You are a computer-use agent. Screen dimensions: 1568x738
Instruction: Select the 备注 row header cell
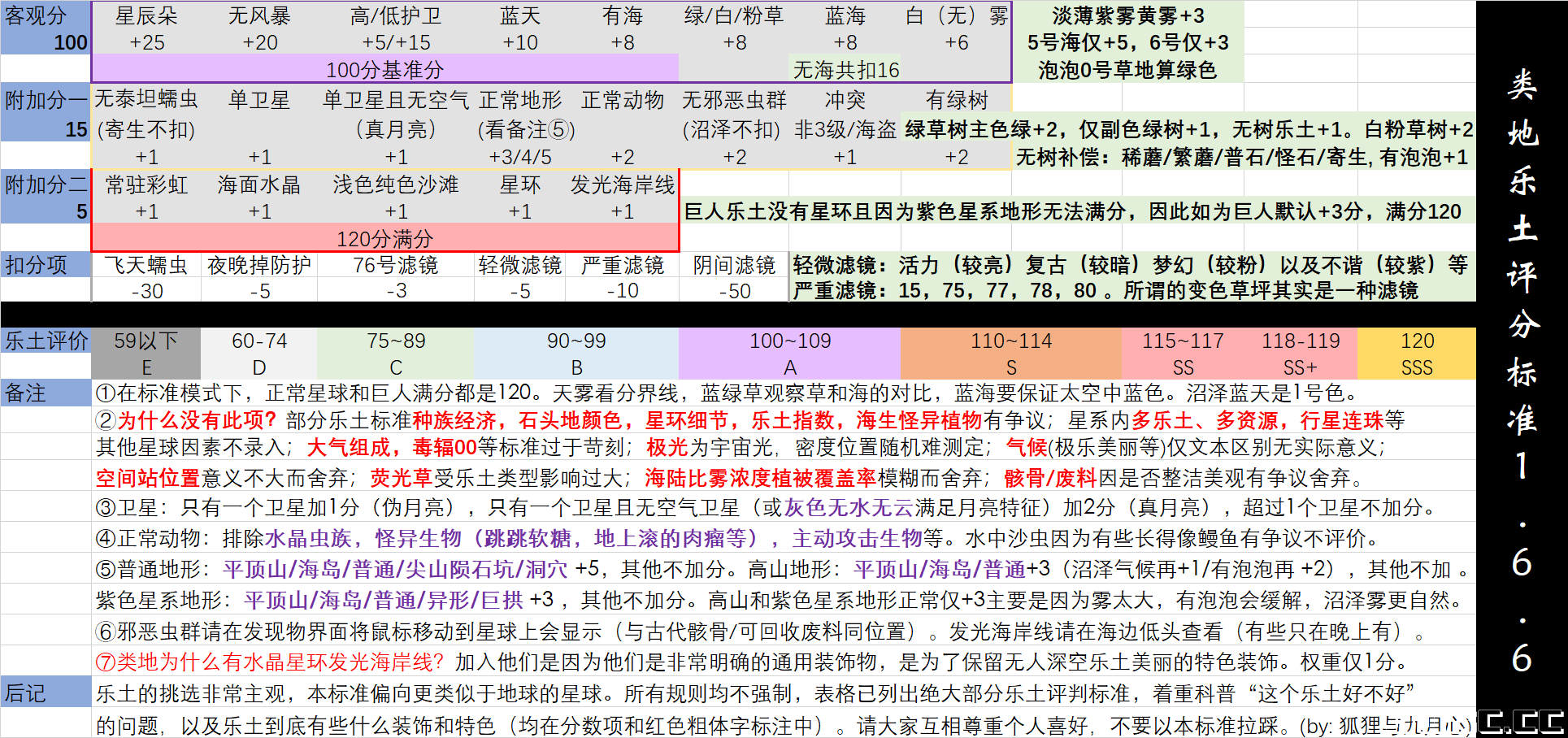click(x=45, y=393)
